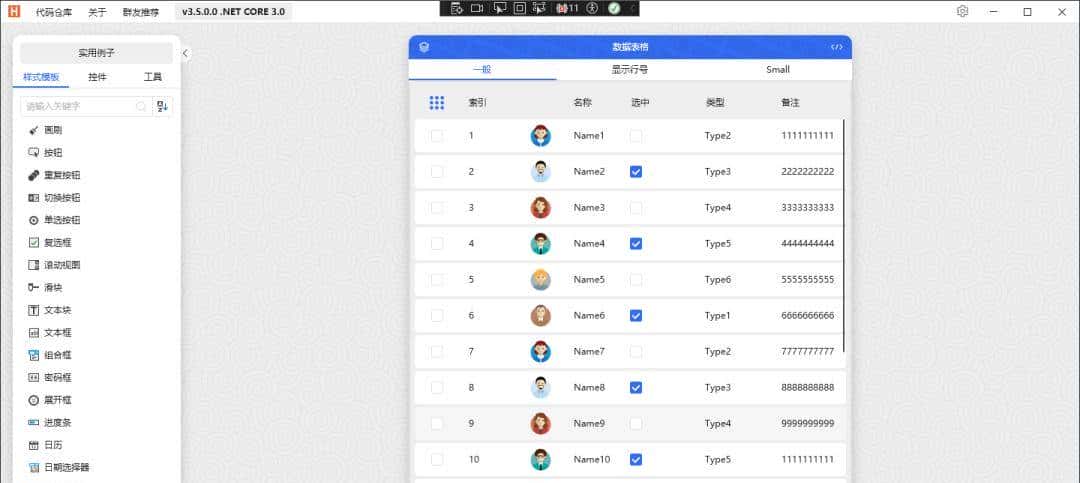Open the 文本框 text box icon
Viewport: 1080px width, 483px height.
coord(33,333)
